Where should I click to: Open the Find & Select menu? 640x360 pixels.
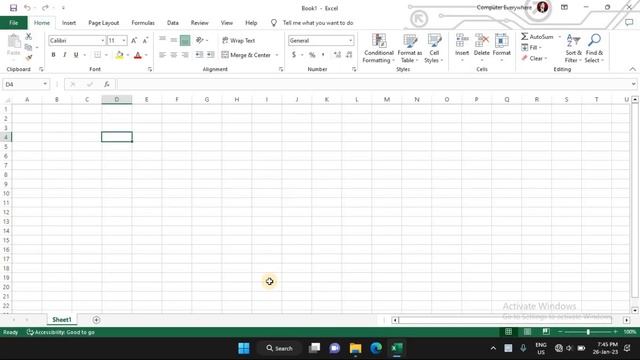pyautogui.click(x=594, y=48)
